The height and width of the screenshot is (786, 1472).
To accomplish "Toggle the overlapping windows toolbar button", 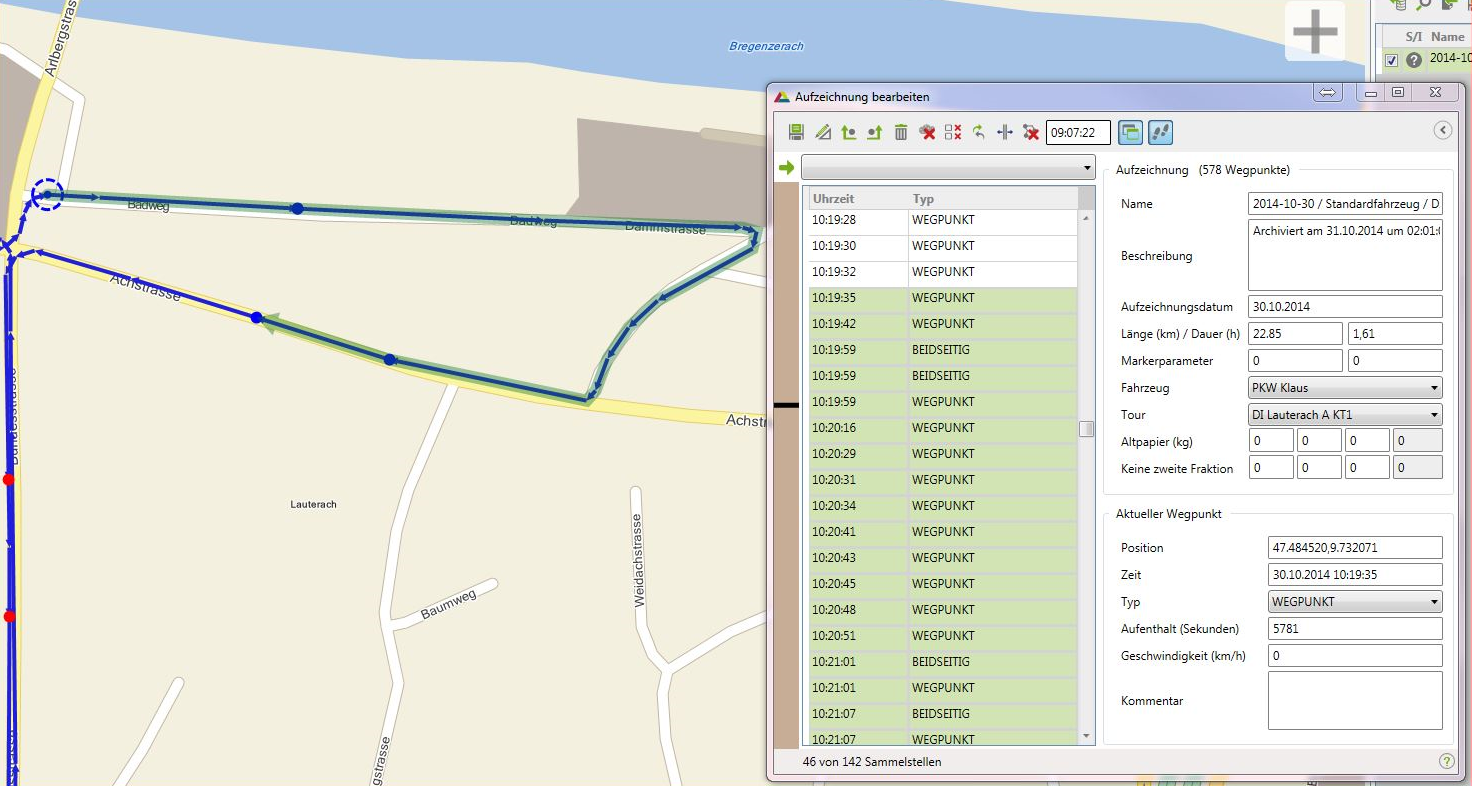I will (x=1130, y=132).
